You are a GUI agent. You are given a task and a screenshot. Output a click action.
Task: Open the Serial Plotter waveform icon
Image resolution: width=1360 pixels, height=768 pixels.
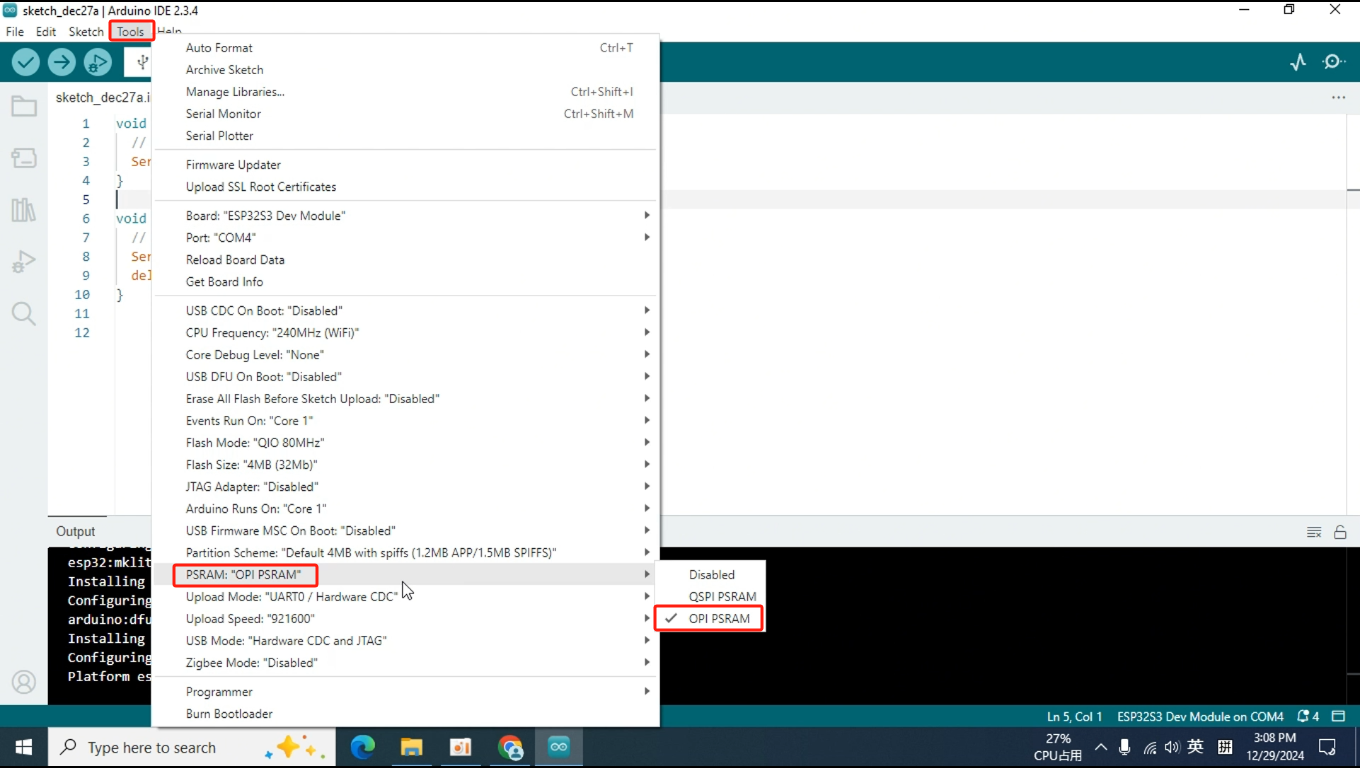1298,62
